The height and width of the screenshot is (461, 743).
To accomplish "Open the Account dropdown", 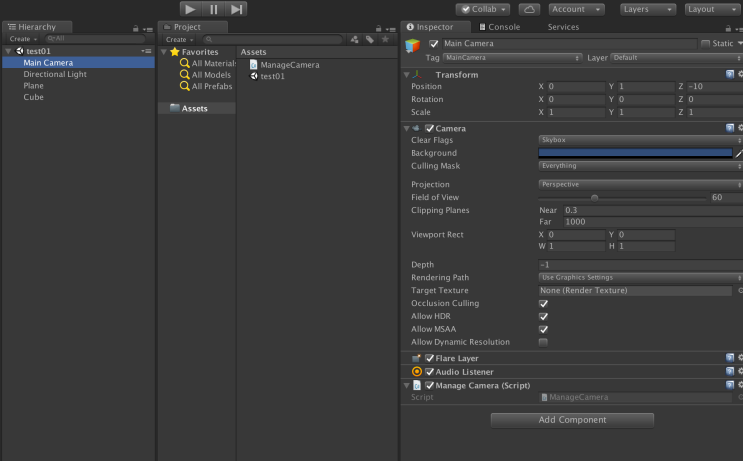I will [576, 9].
